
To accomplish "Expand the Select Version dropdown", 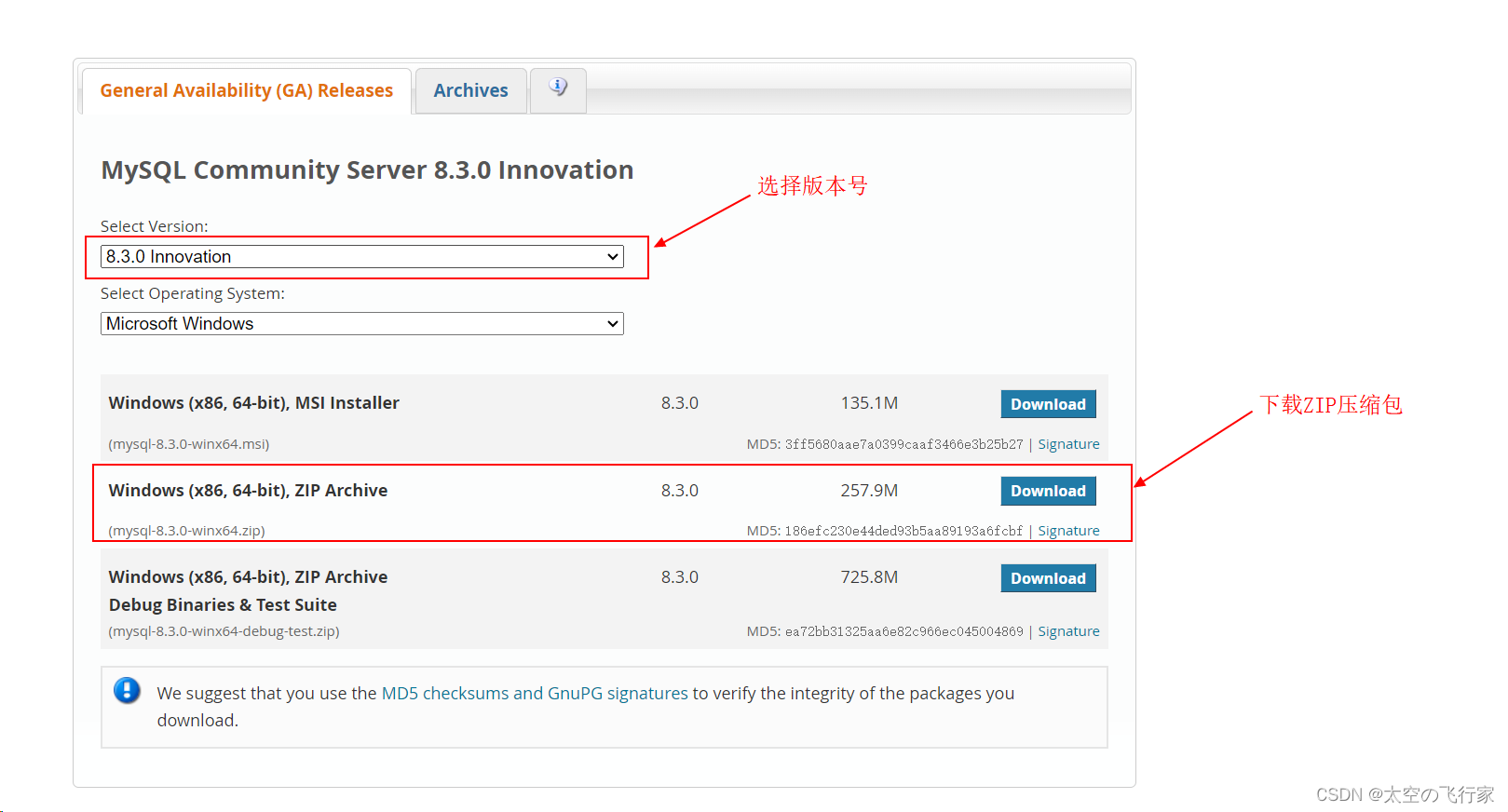I will (361, 257).
